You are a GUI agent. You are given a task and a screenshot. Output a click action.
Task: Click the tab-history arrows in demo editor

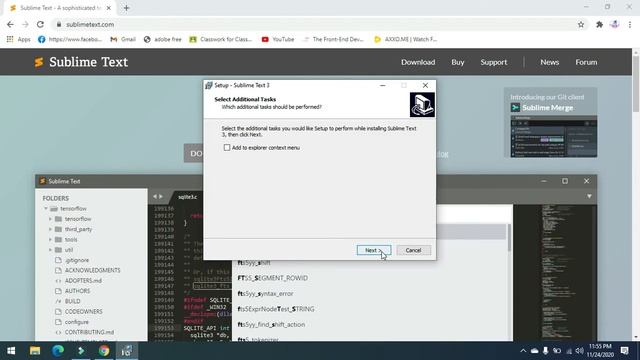point(158,196)
